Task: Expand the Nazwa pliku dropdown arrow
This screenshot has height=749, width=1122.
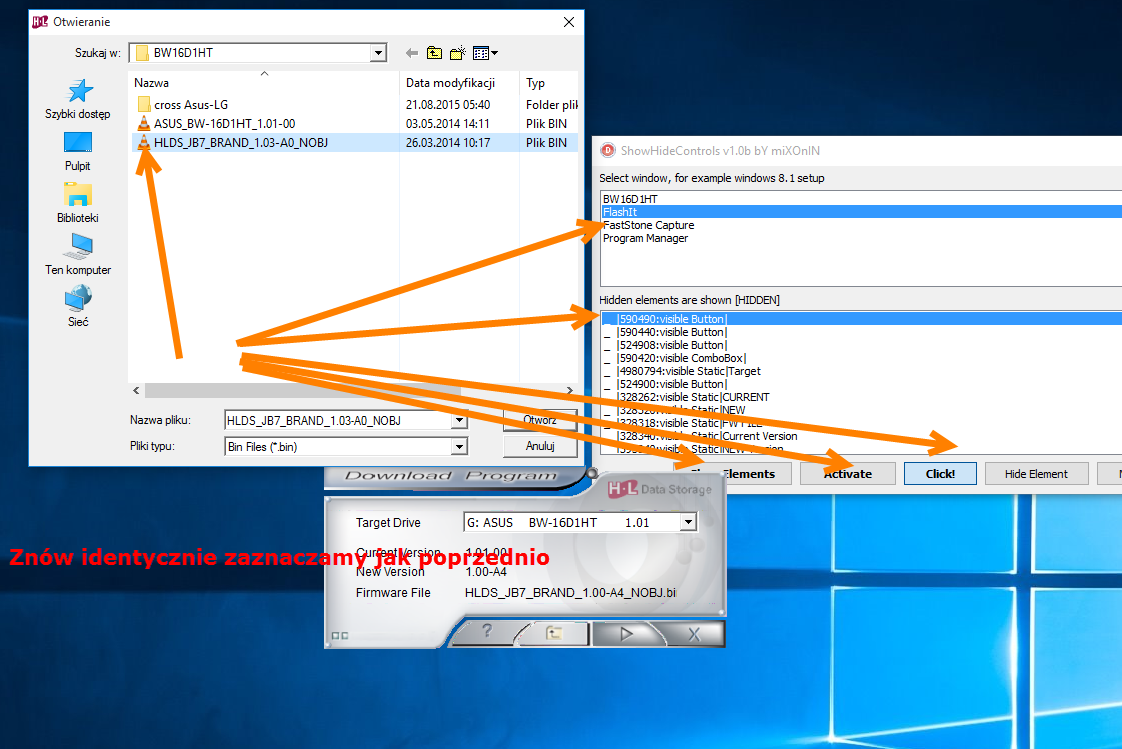Action: 459,421
